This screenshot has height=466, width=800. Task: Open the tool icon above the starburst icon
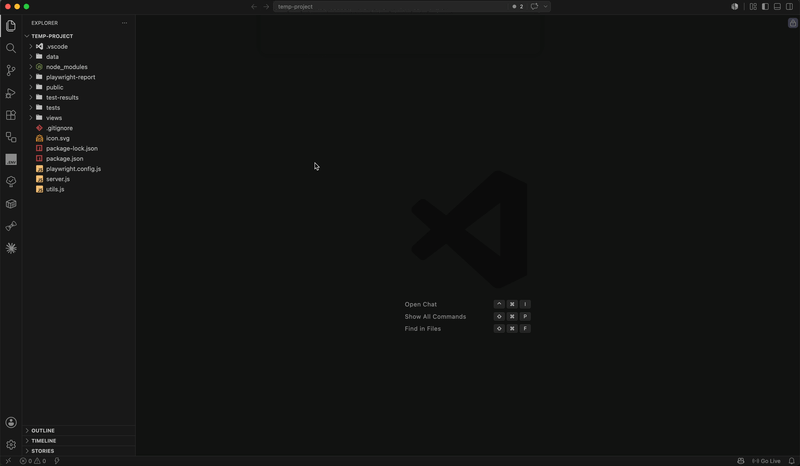(11, 226)
